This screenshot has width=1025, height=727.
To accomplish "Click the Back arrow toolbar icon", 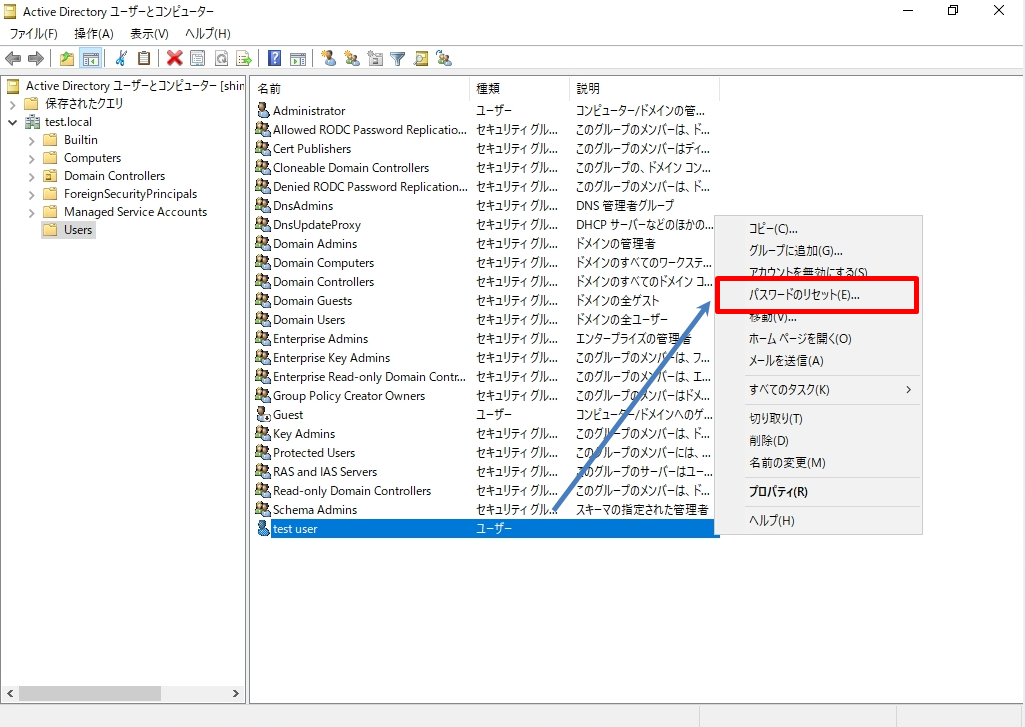I will tap(12, 59).
